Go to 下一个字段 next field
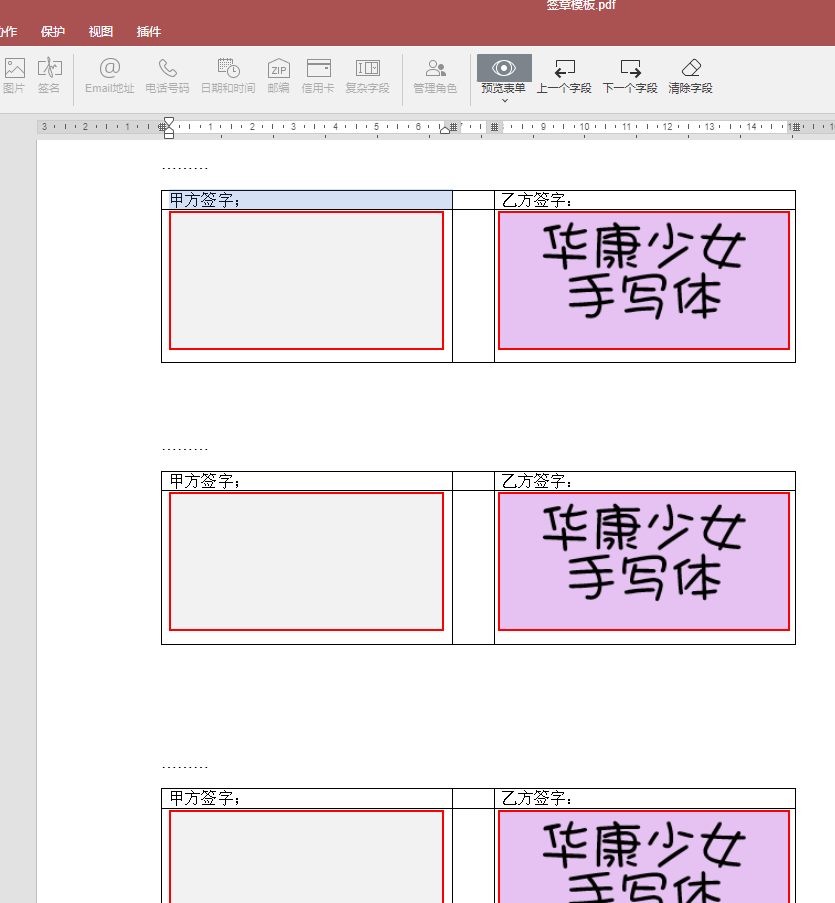This screenshot has height=903, width=835. click(x=630, y=75)
